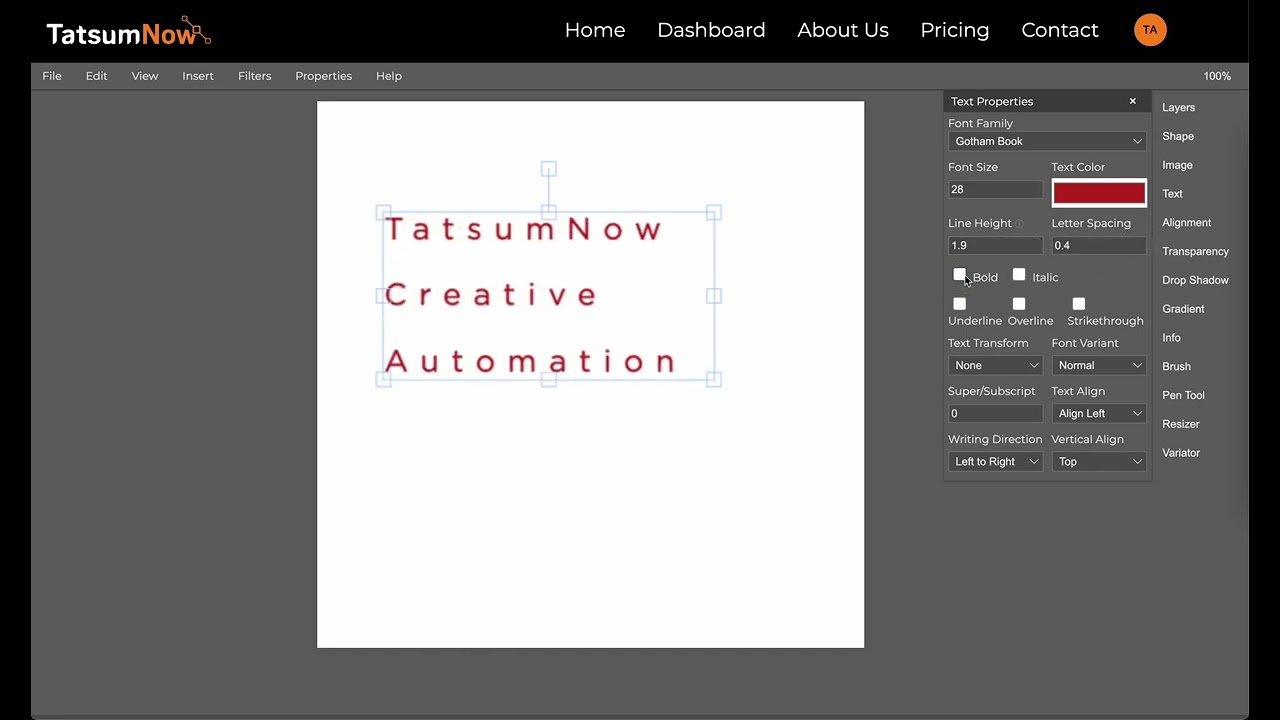Screen dimensions: 1280x720
Task: Open the Insert menu
Action: [x=198, y=76]
